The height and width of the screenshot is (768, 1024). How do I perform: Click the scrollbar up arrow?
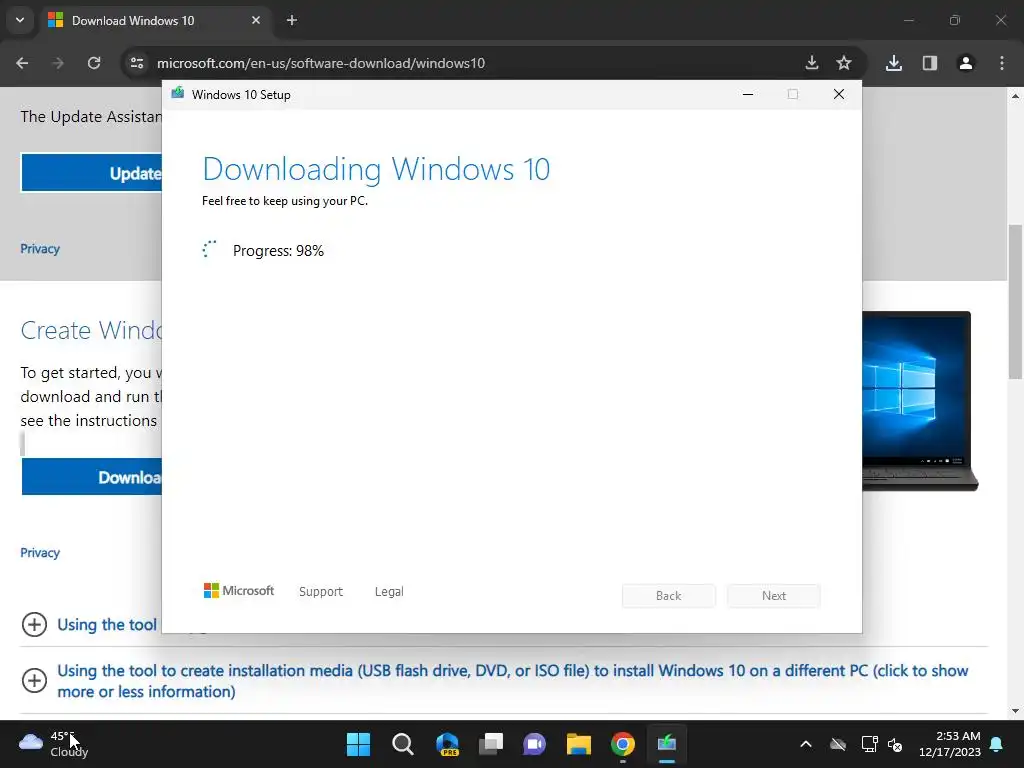pyautogui.click(x=1015, y=96)
